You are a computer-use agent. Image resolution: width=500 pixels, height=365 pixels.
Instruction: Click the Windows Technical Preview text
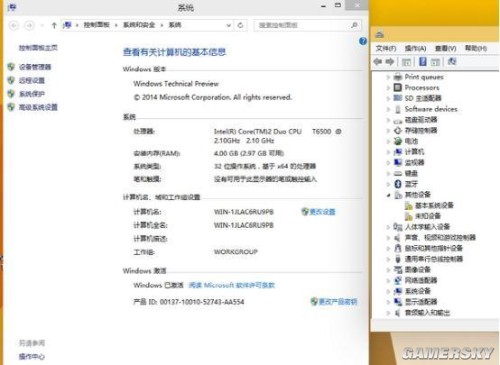click(176, 84)
